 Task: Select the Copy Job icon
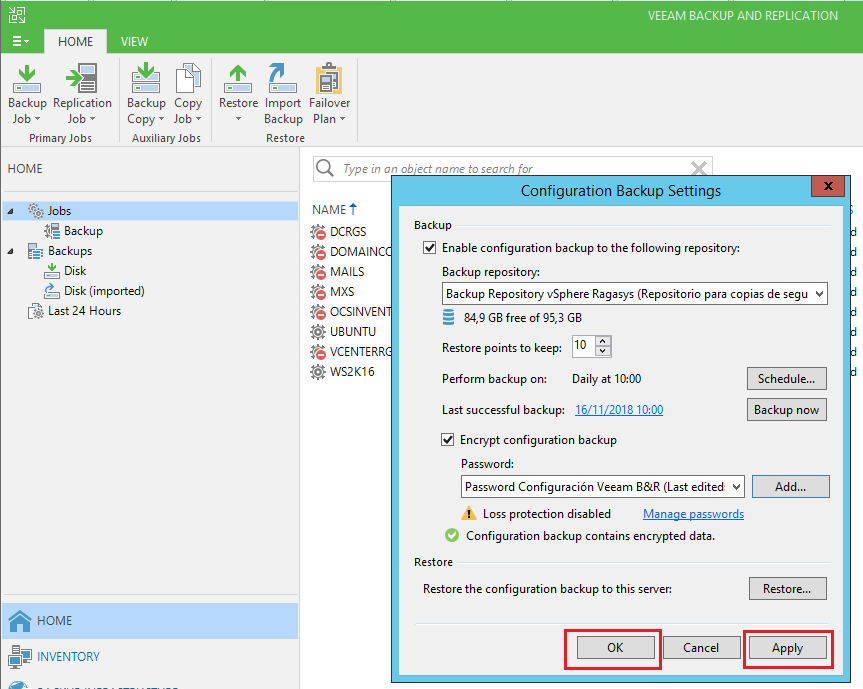188,90
